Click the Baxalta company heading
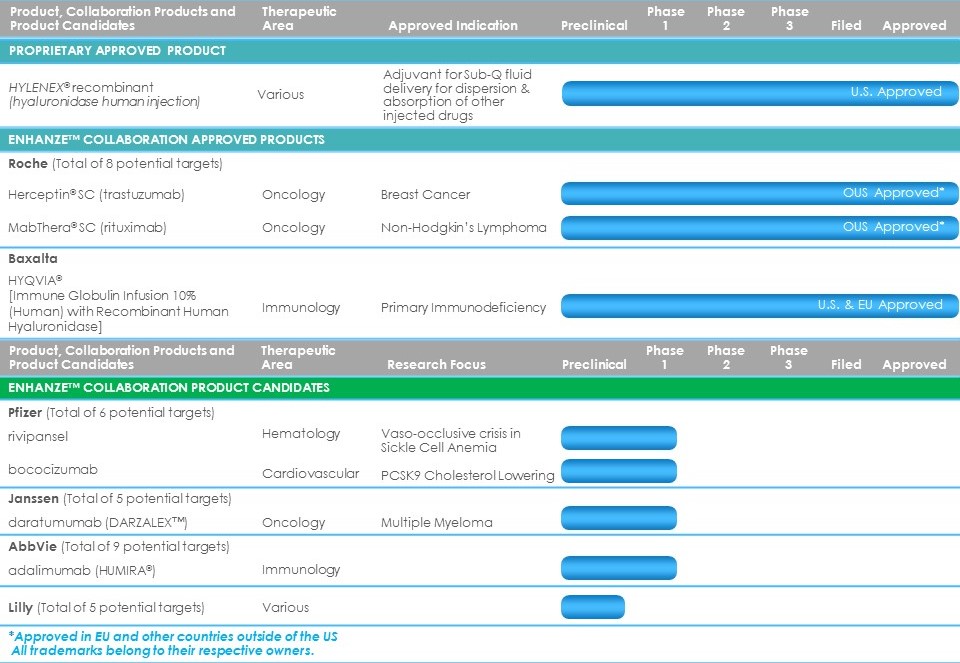Viewport: 960px width, 663px height. click(x=33, y=259)
